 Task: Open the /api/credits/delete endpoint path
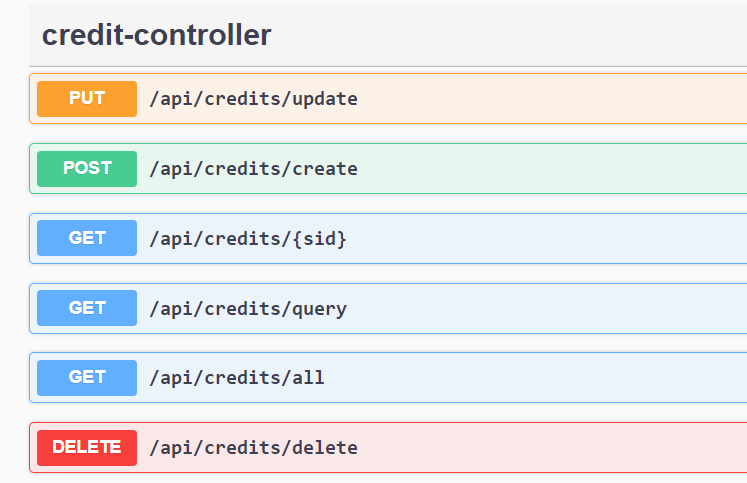[x=253, y=448]
